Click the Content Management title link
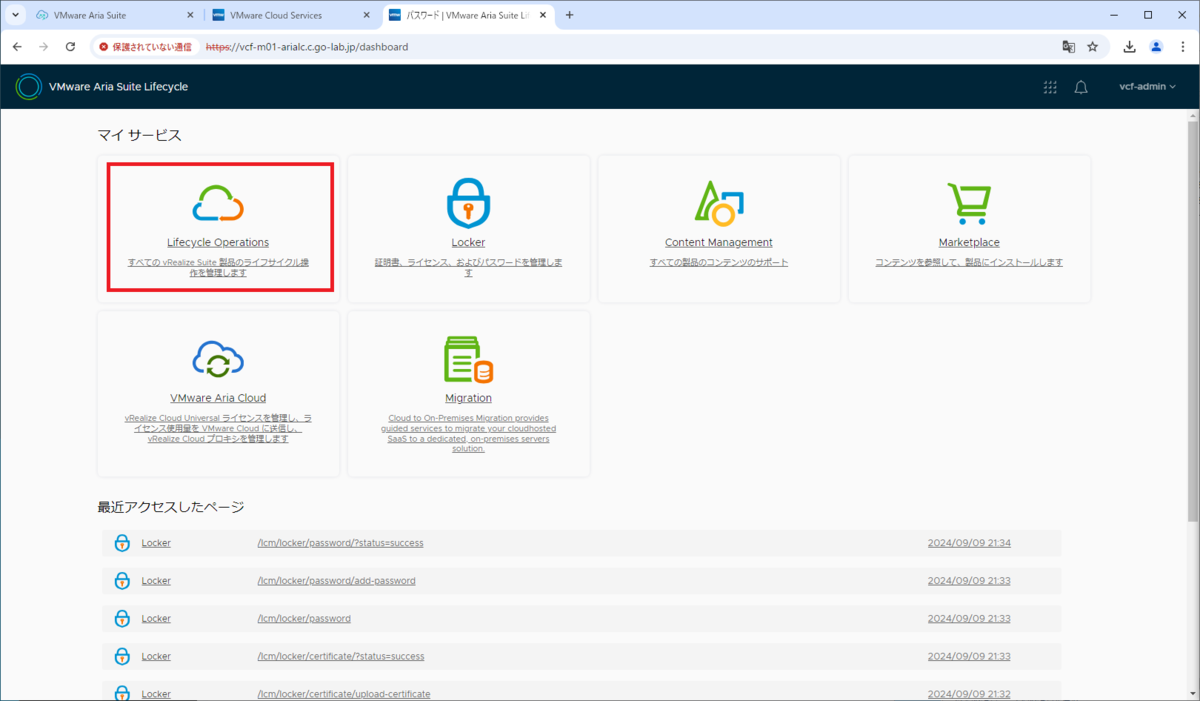 718,243
